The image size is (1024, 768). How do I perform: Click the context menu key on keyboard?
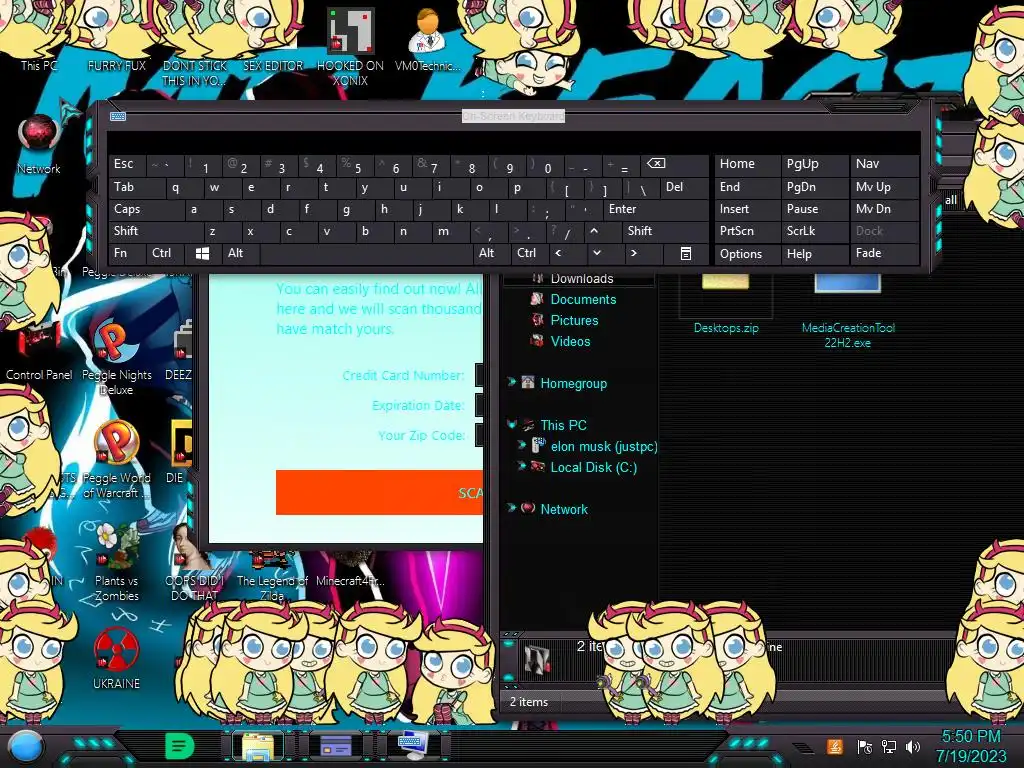coord(686,253)
